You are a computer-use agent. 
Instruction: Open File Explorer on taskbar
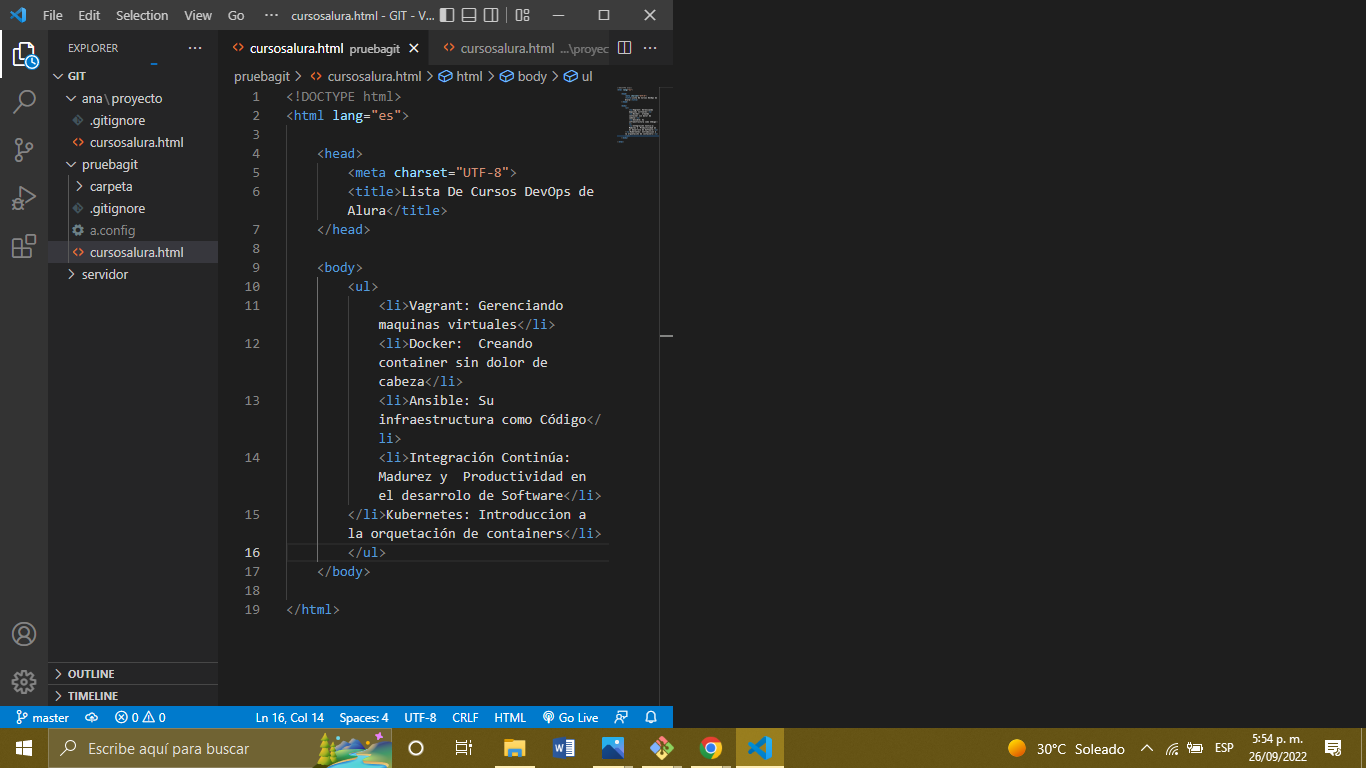(x=515, y=748)
